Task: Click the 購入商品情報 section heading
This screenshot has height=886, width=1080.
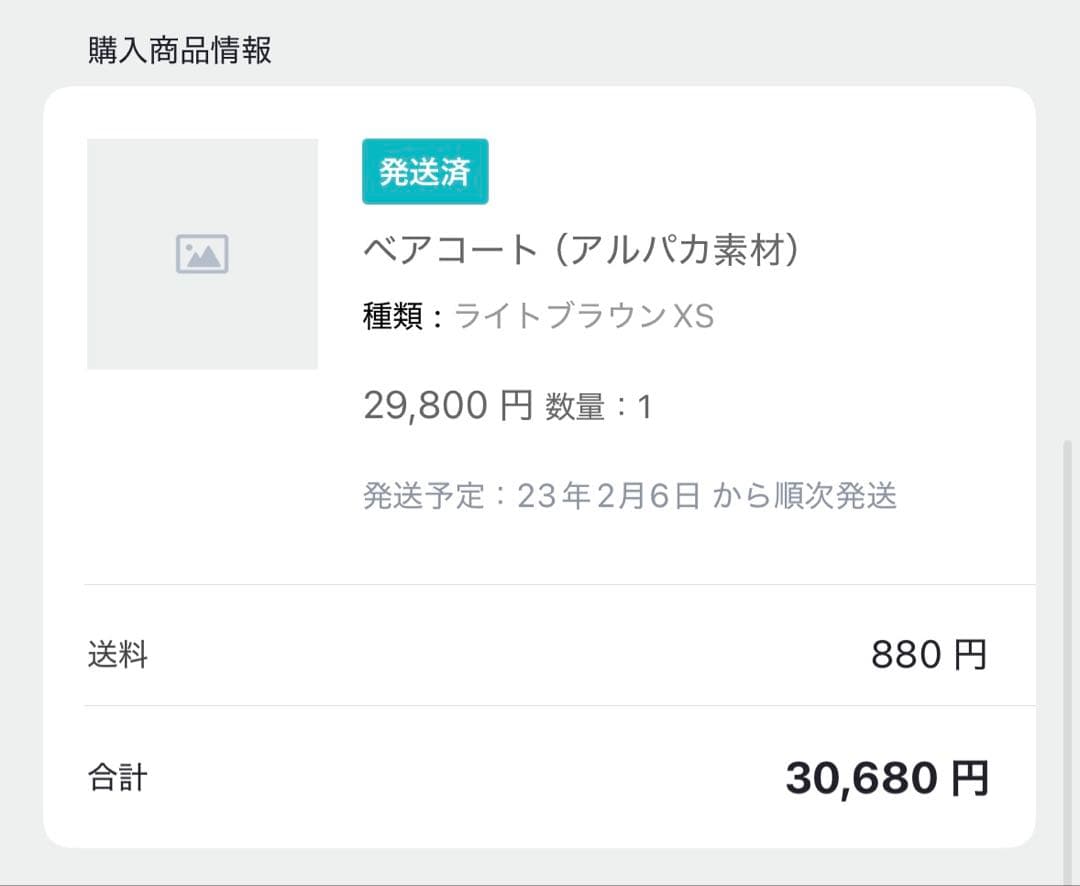Action: click(x=180, y=50)
